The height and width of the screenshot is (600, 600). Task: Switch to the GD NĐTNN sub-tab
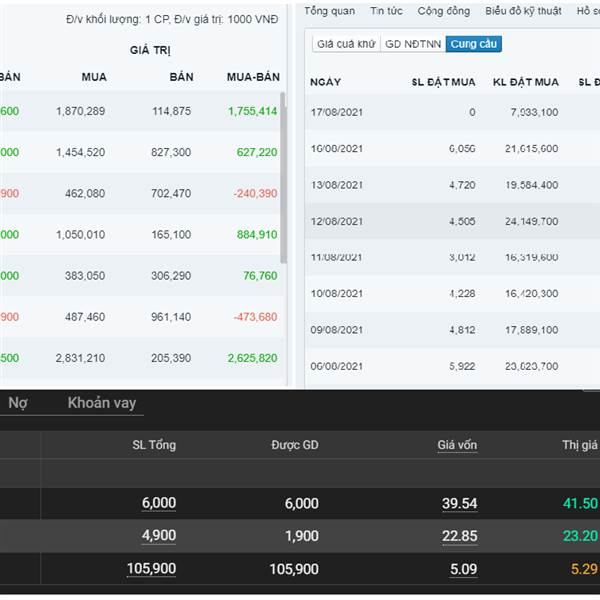point(412,44)
